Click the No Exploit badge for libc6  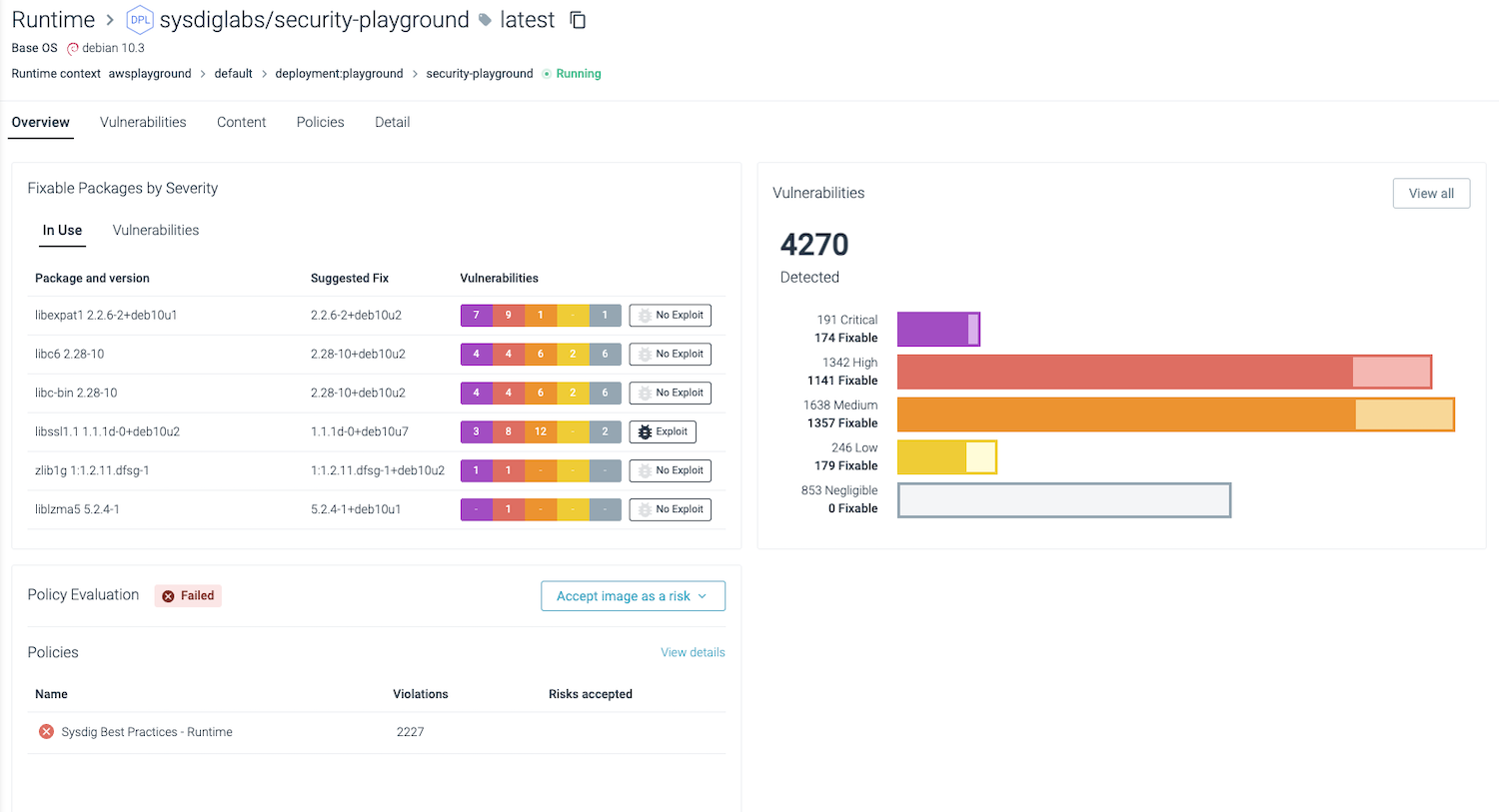[671, 355]
